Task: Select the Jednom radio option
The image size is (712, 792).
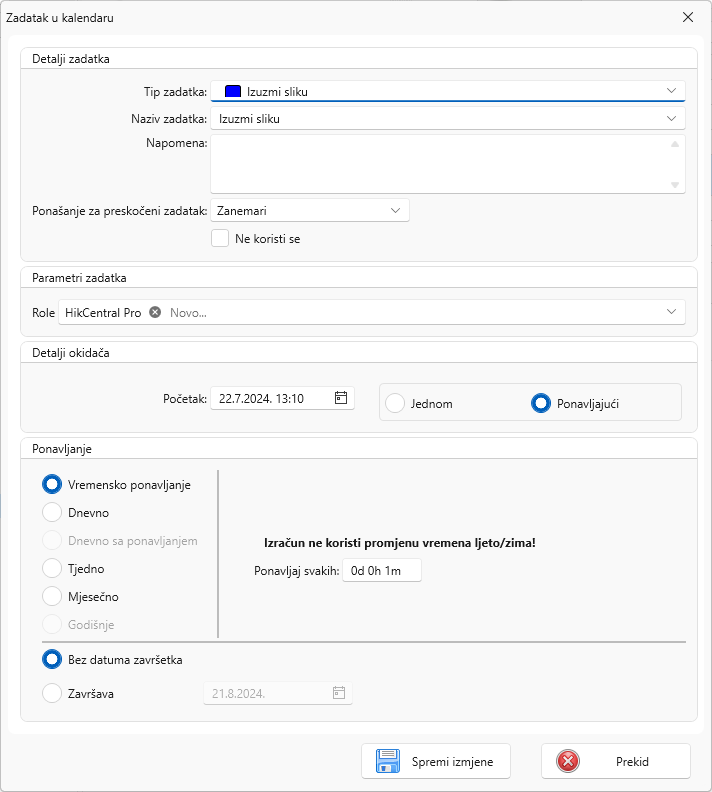Action: coord(396,403)
